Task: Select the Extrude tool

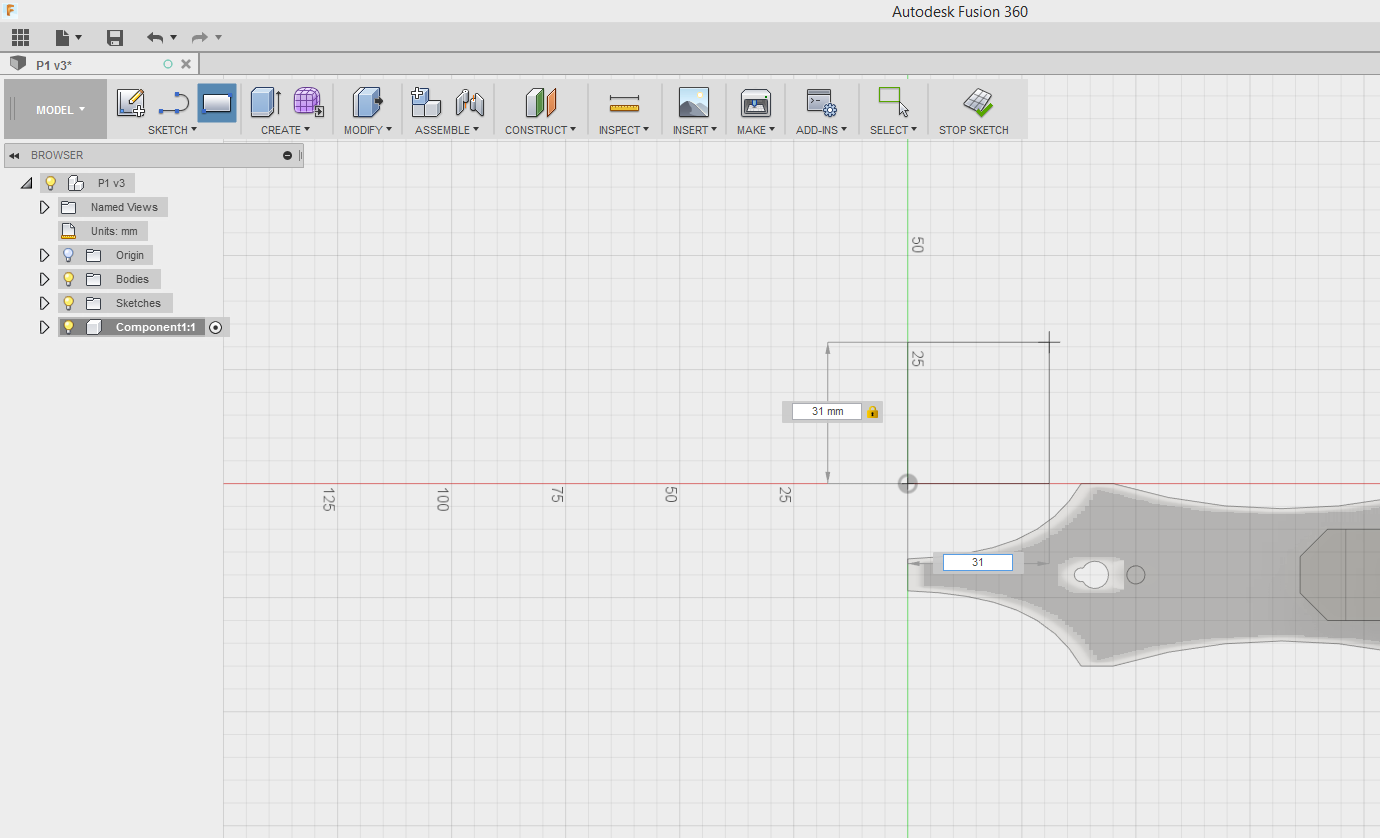Action: [x=266, y=102]
